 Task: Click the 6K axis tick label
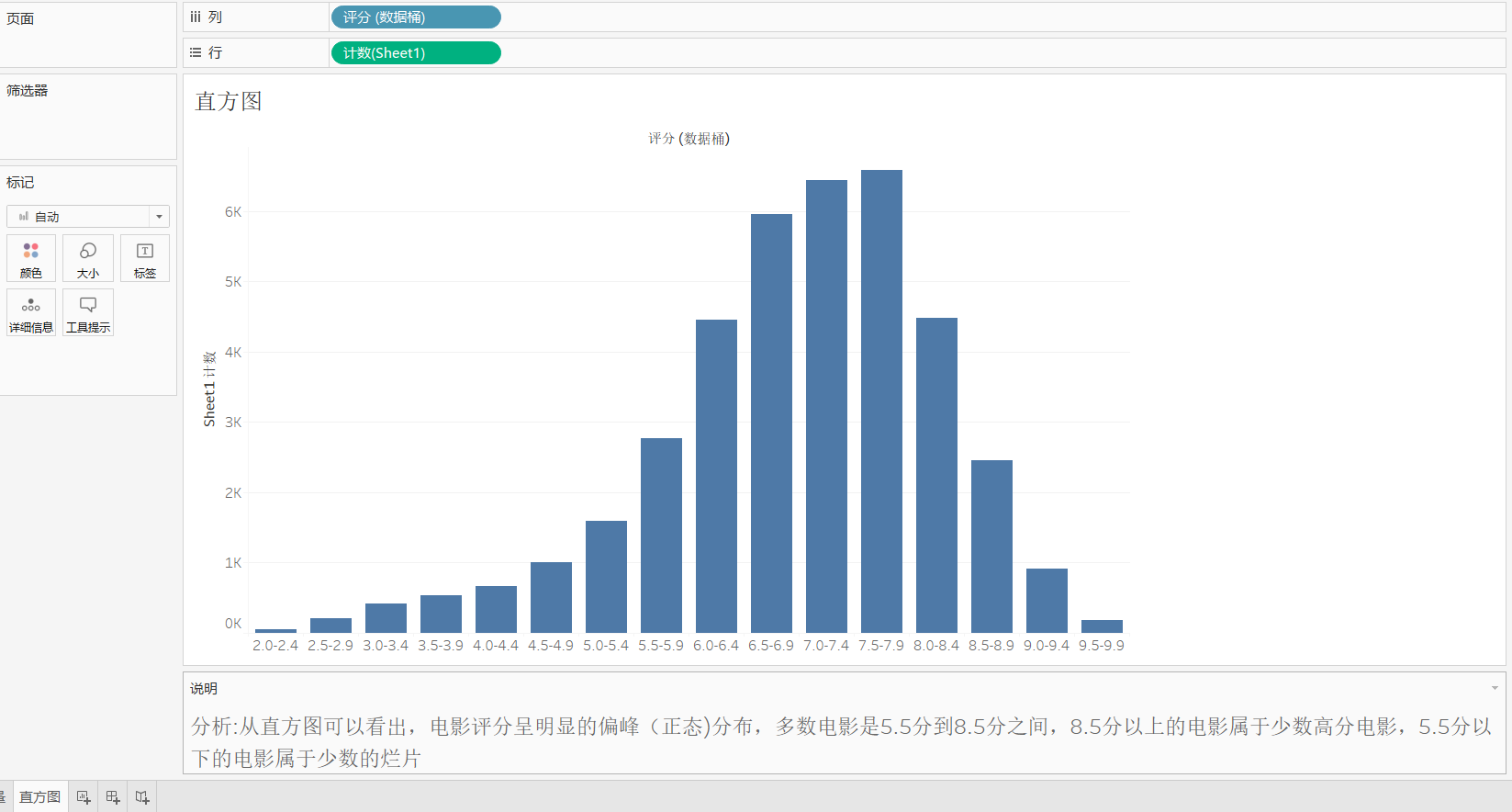point(233,211)
